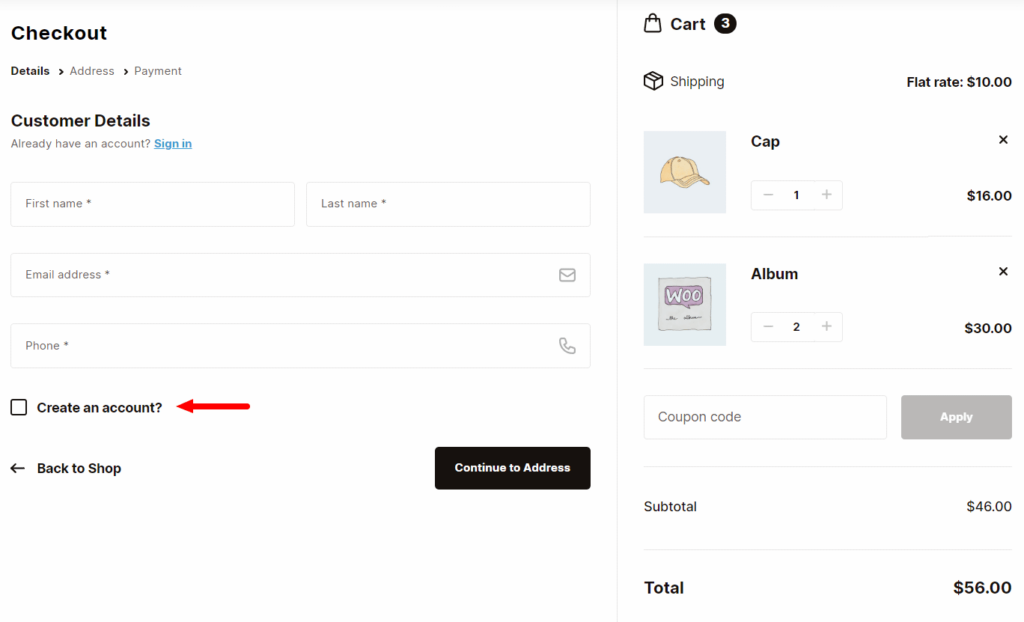
Task: Switch to the Payment step
Action: click(157, 71)
